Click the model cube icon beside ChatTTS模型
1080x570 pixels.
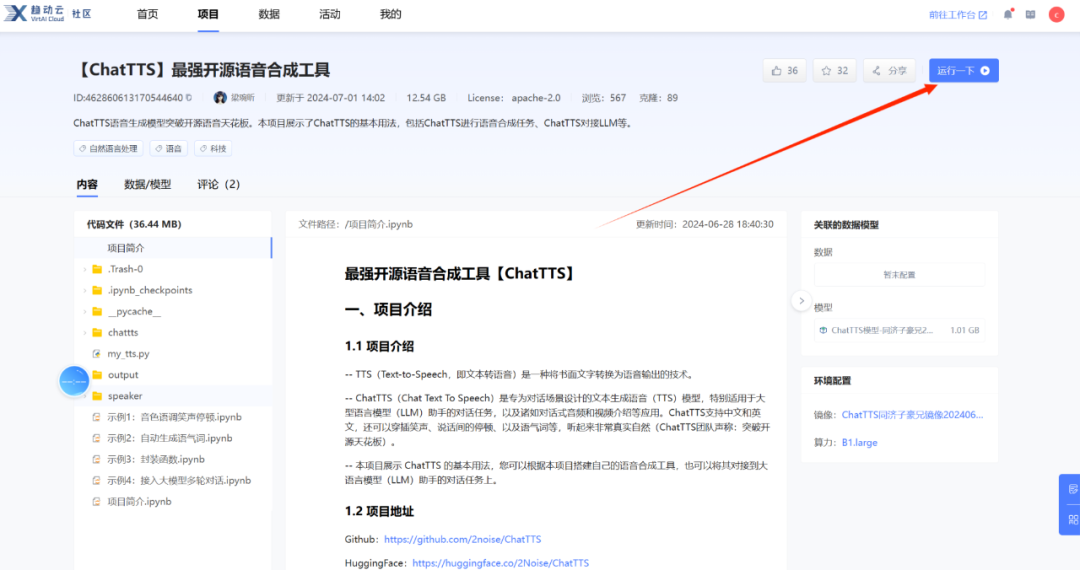point(823,330)
